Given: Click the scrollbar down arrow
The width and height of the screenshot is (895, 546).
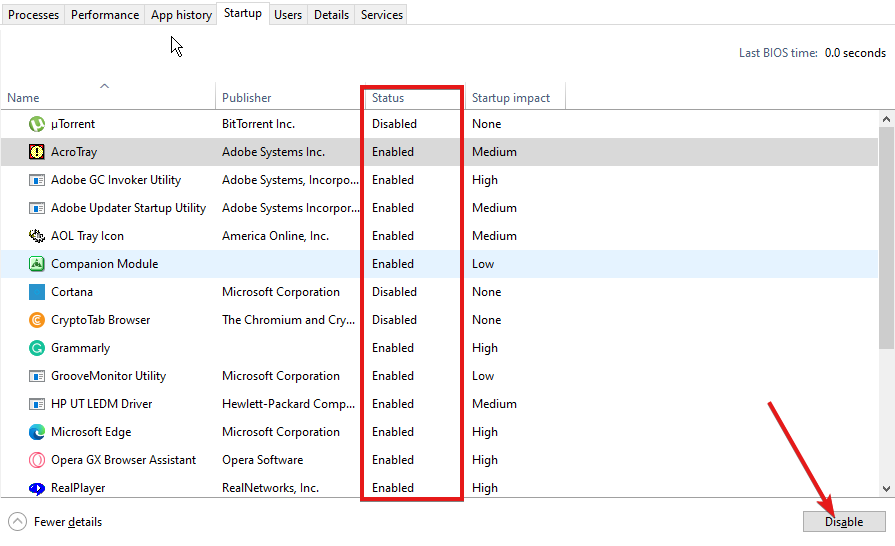Looking at the screenshot, I should [886, 488].
